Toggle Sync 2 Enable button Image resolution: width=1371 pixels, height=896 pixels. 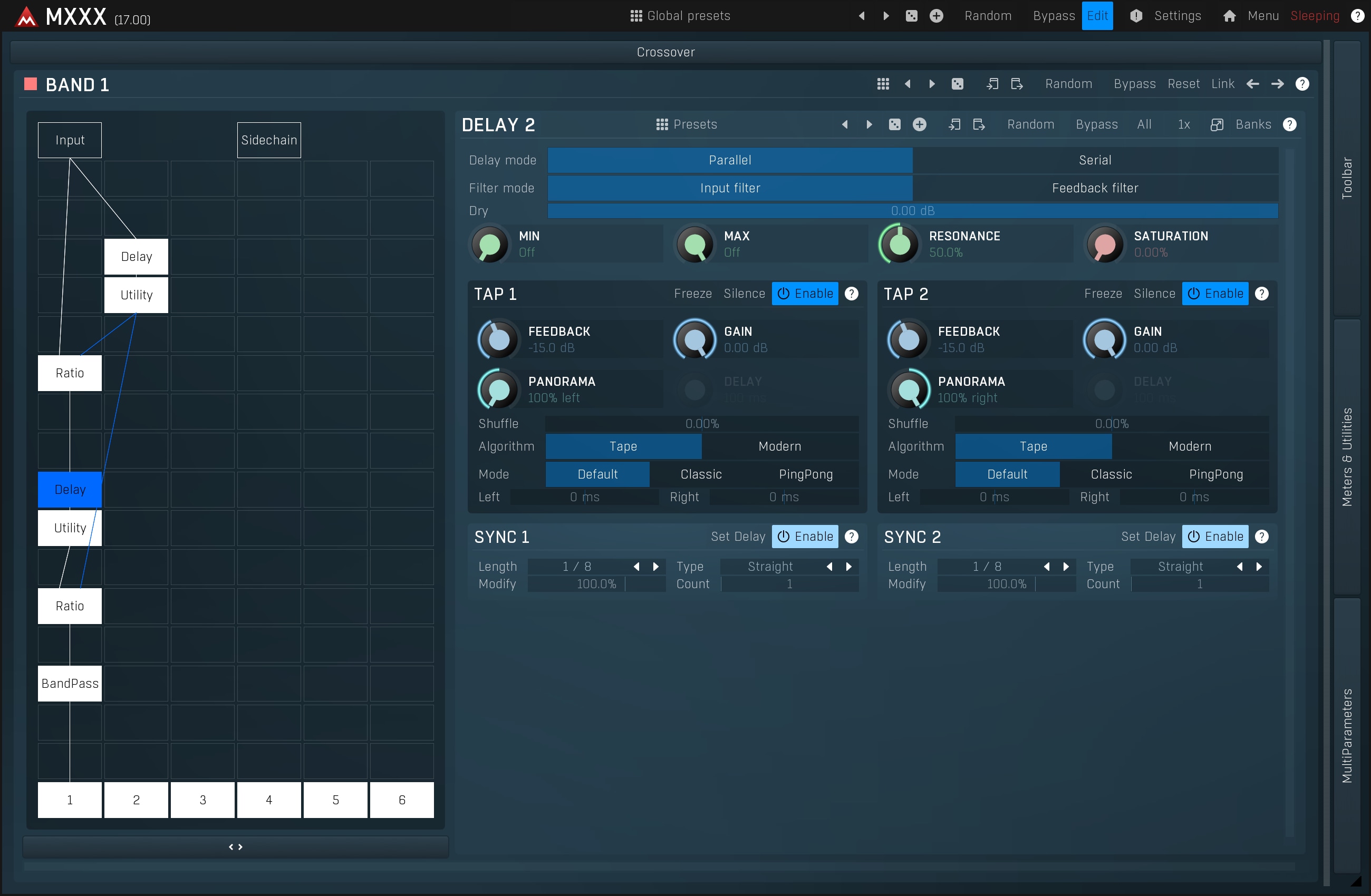point(1215,537)
